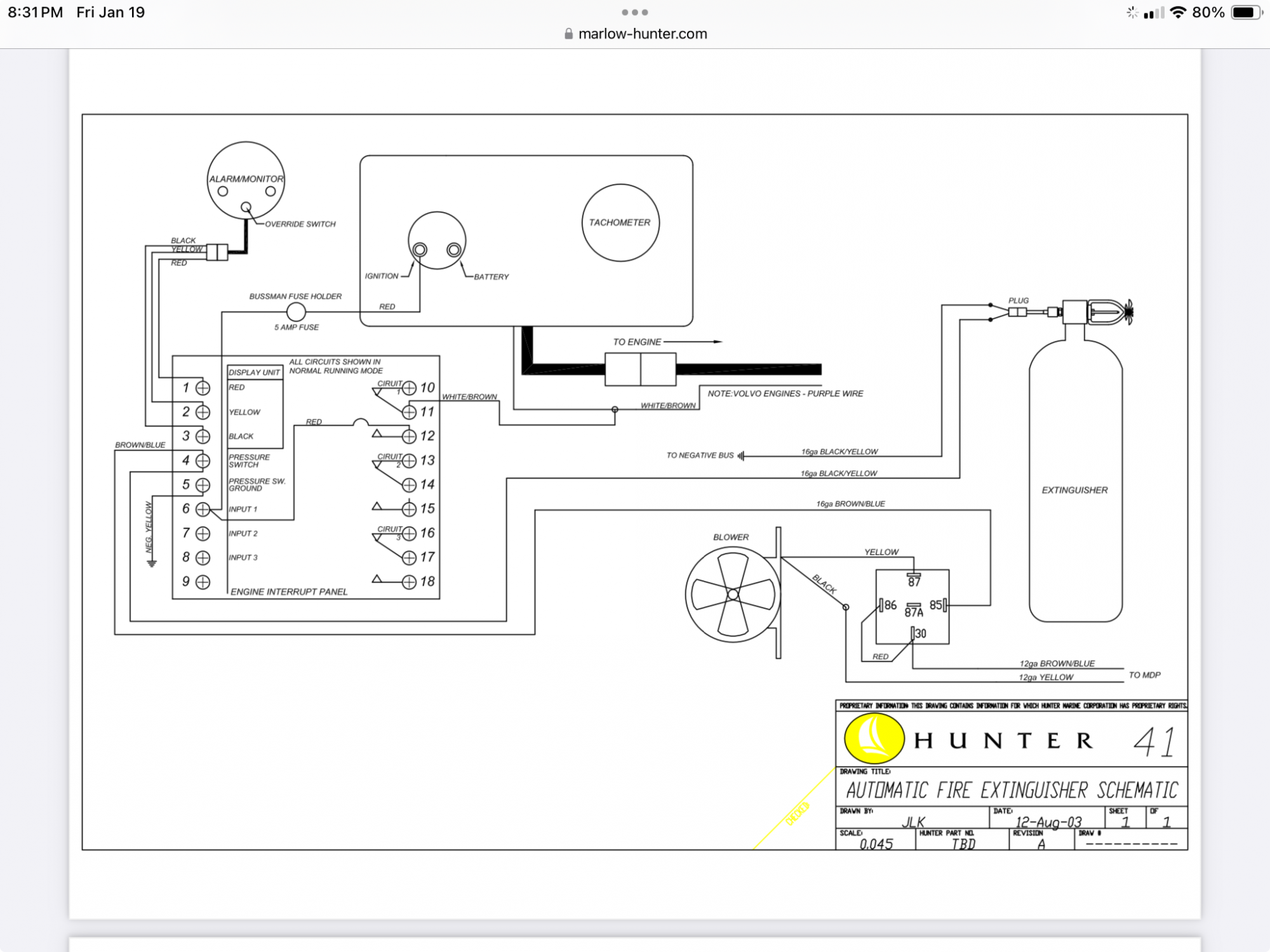1270x952 pixels.
Task: Tap the Tachometer gauge circle
Action: (x=620, y=223)
